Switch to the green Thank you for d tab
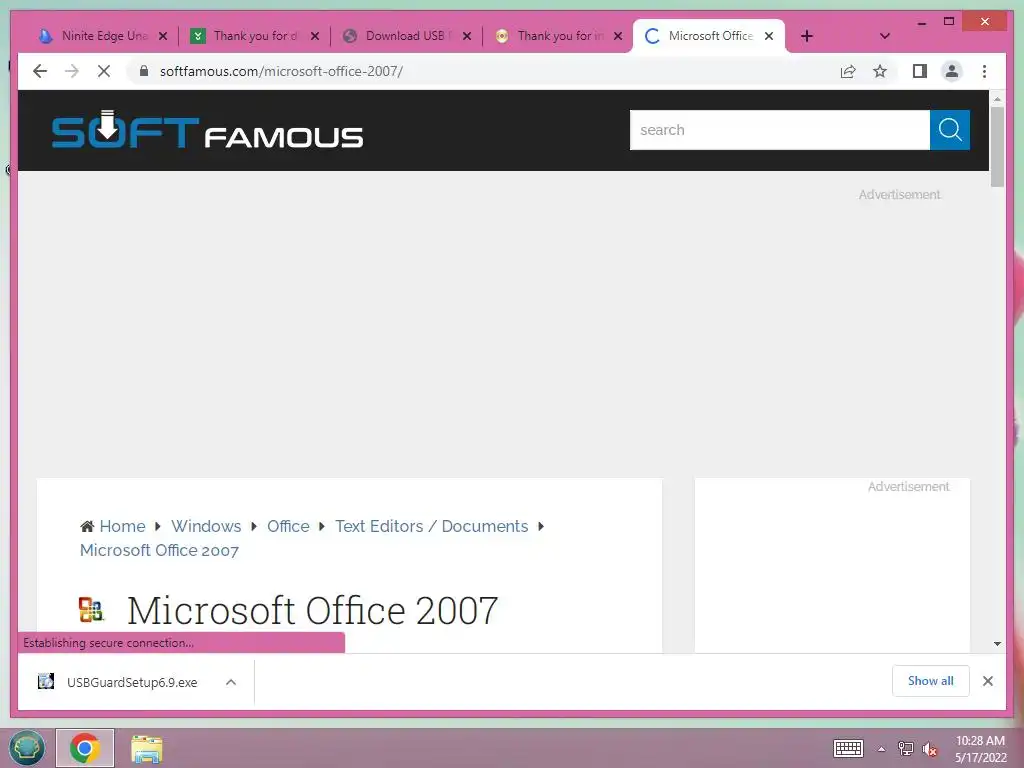The image size is (1024, 768). [x=255, y=36]
